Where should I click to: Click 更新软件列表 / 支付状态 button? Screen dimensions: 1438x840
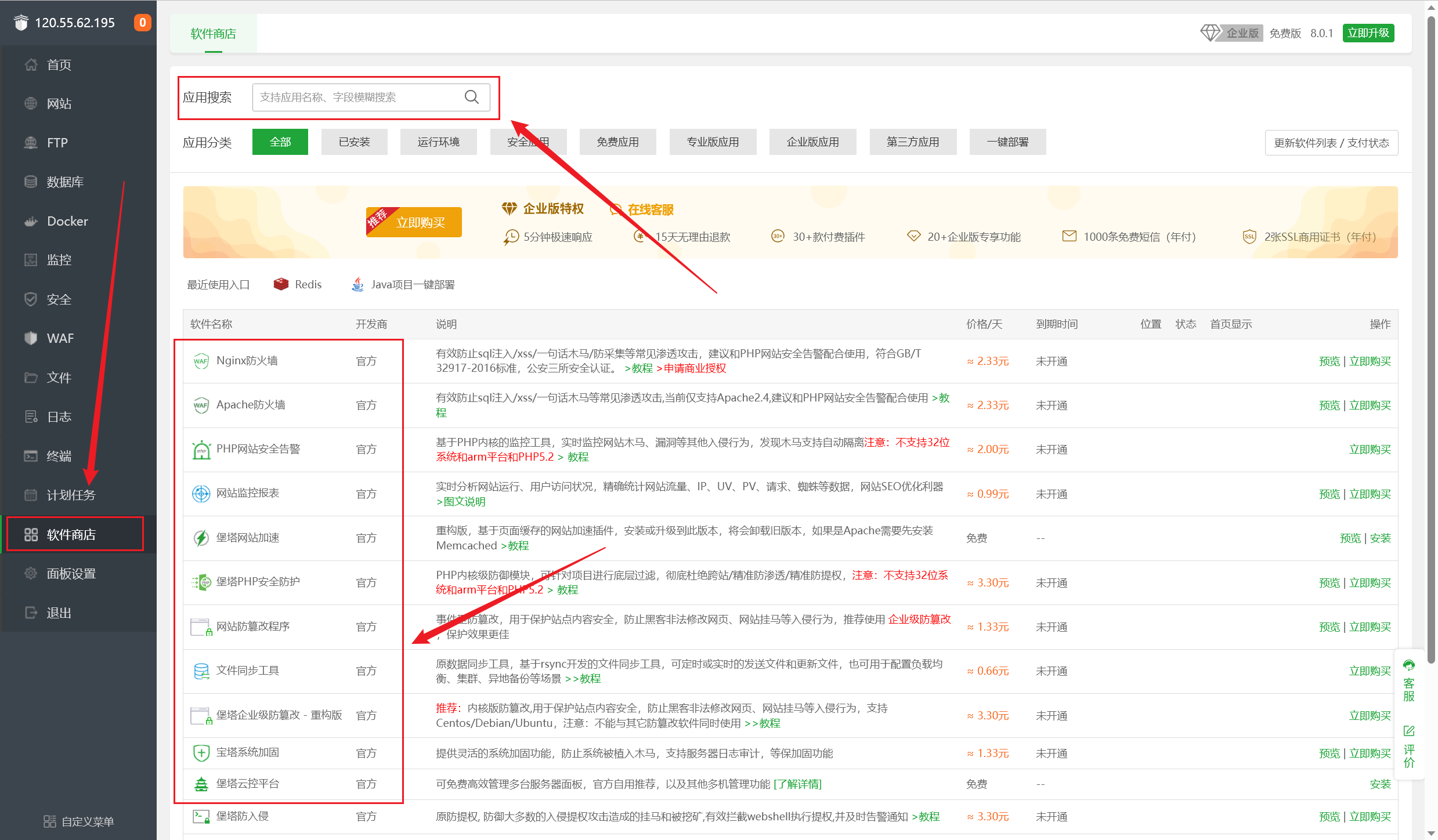[1332, 143]
